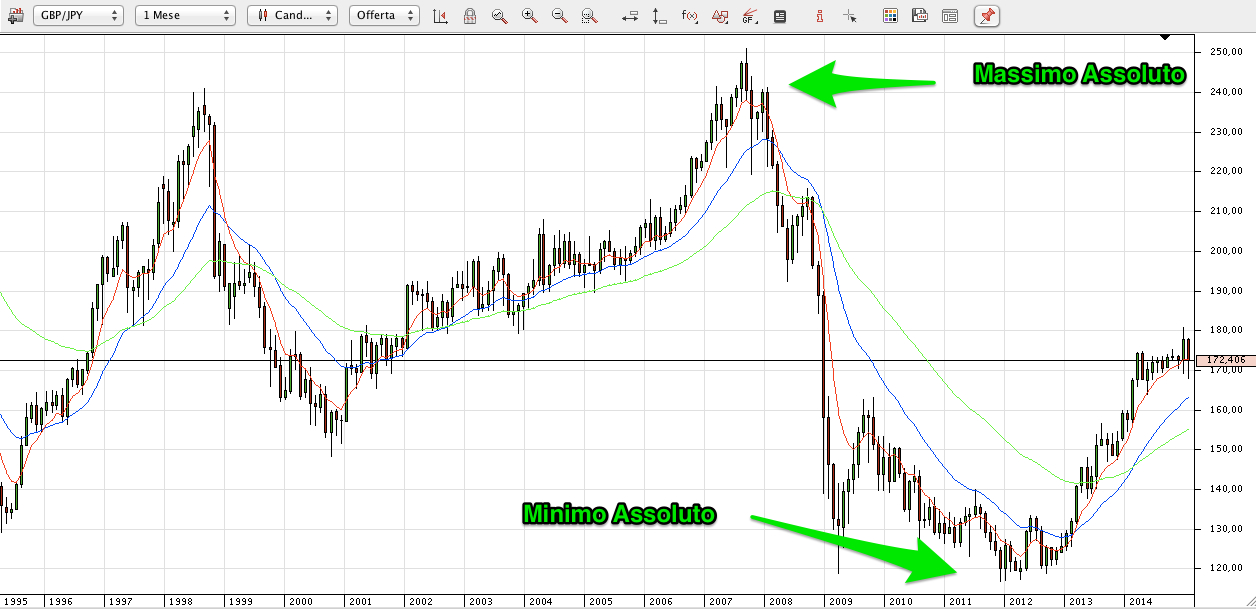Open the drawing shapes tool menu
The image size is (1256, 609).
[720, 15]
